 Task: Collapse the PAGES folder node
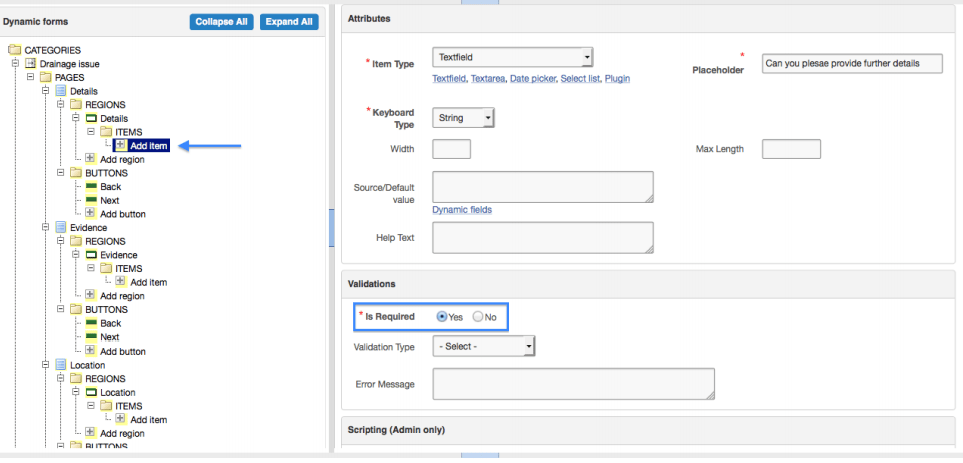click(30, 77)
